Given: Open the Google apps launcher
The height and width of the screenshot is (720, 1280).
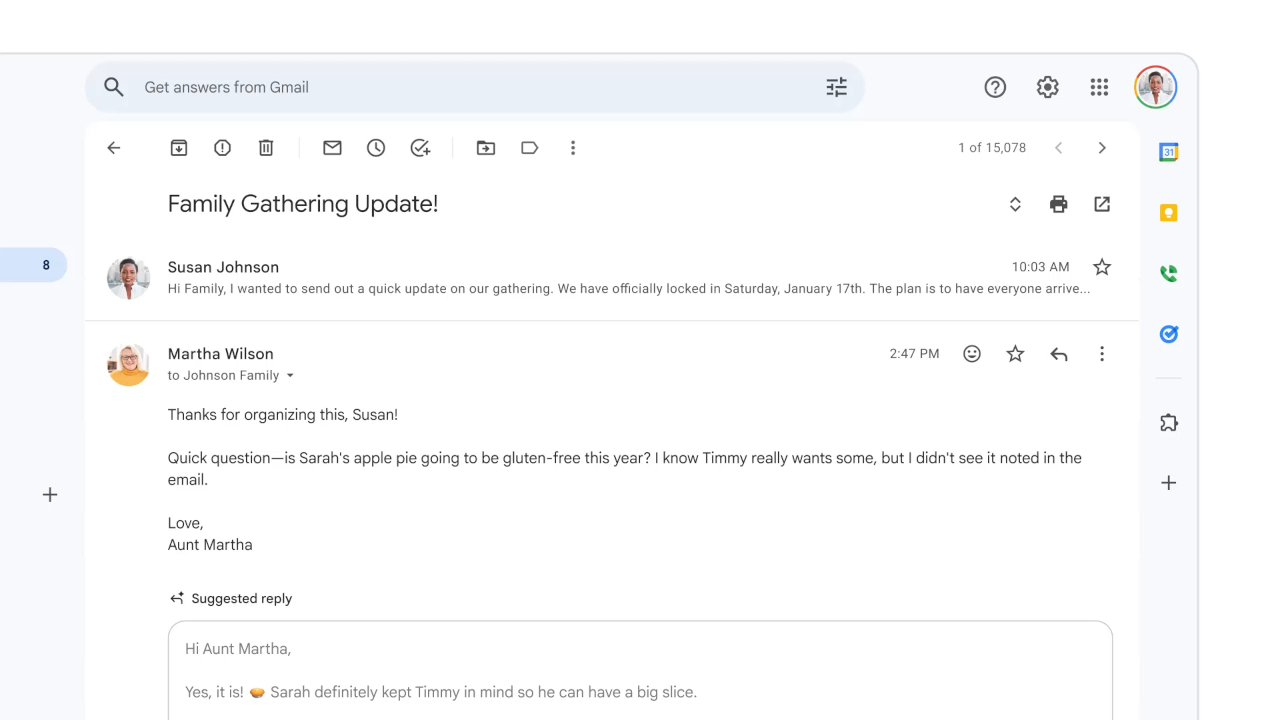Looking at the screenshot, I should pos(1099,87).
